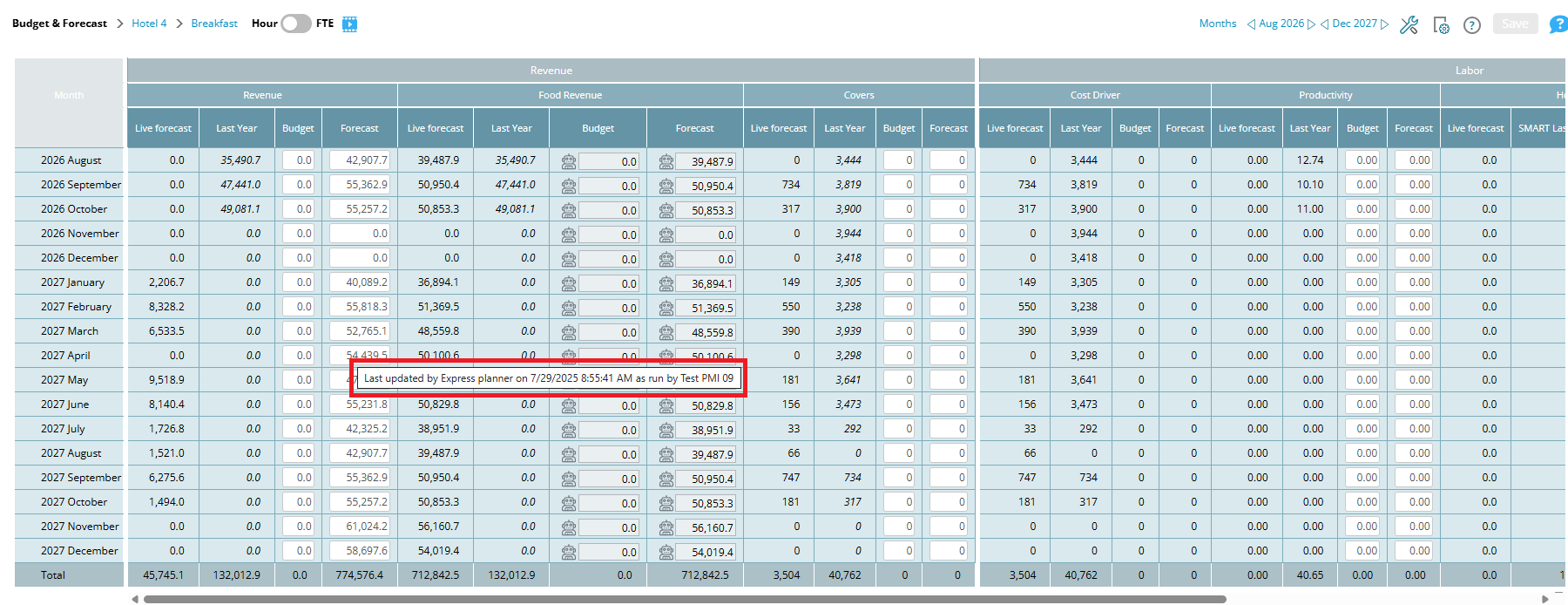Screen dimensions: 1568x605
Task: Click Food Revenue Budget icon for 2027 December
Action: coord(569,552)
